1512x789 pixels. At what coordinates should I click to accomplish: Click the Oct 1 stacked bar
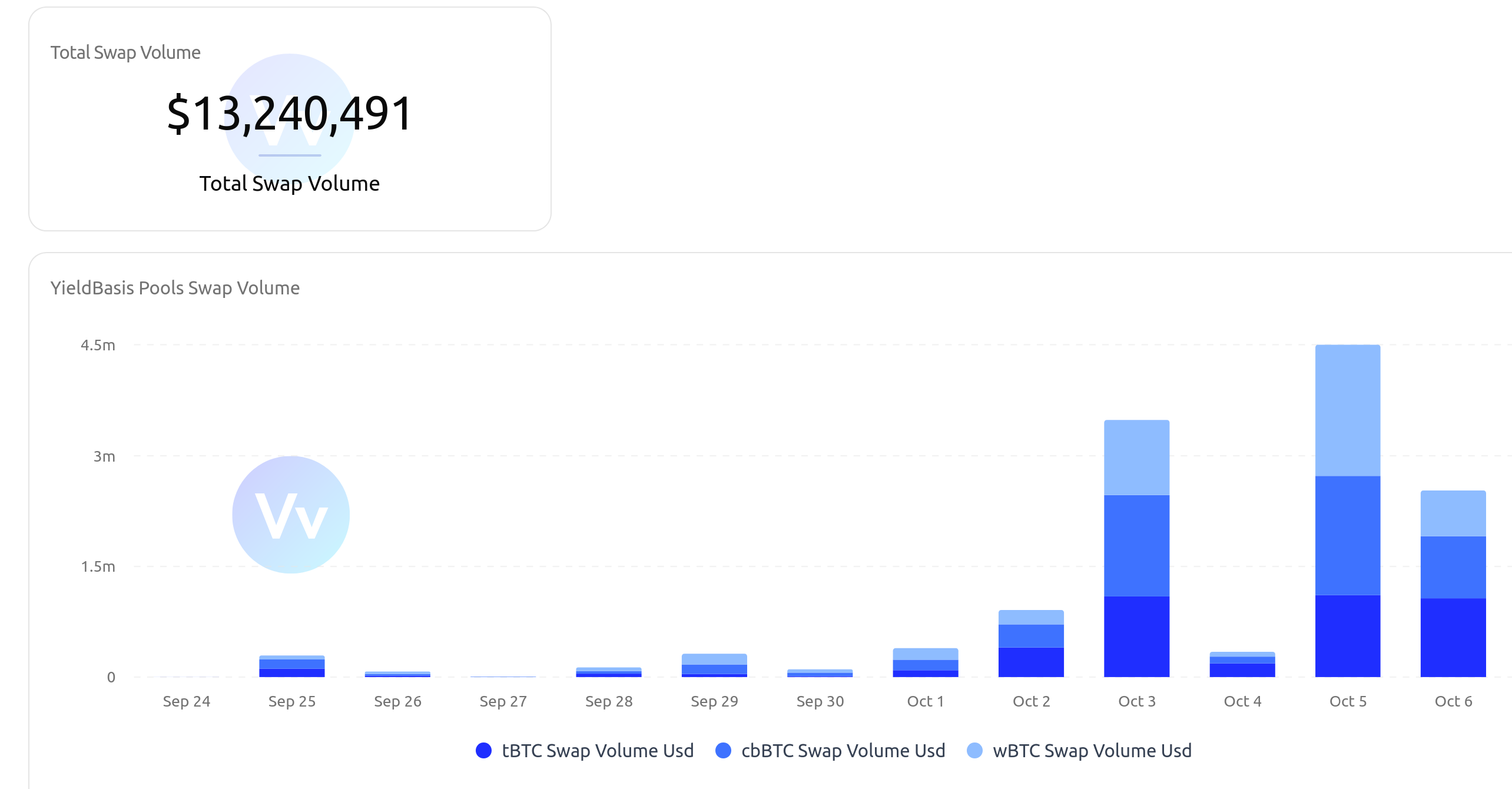click(x=925, y=662)
